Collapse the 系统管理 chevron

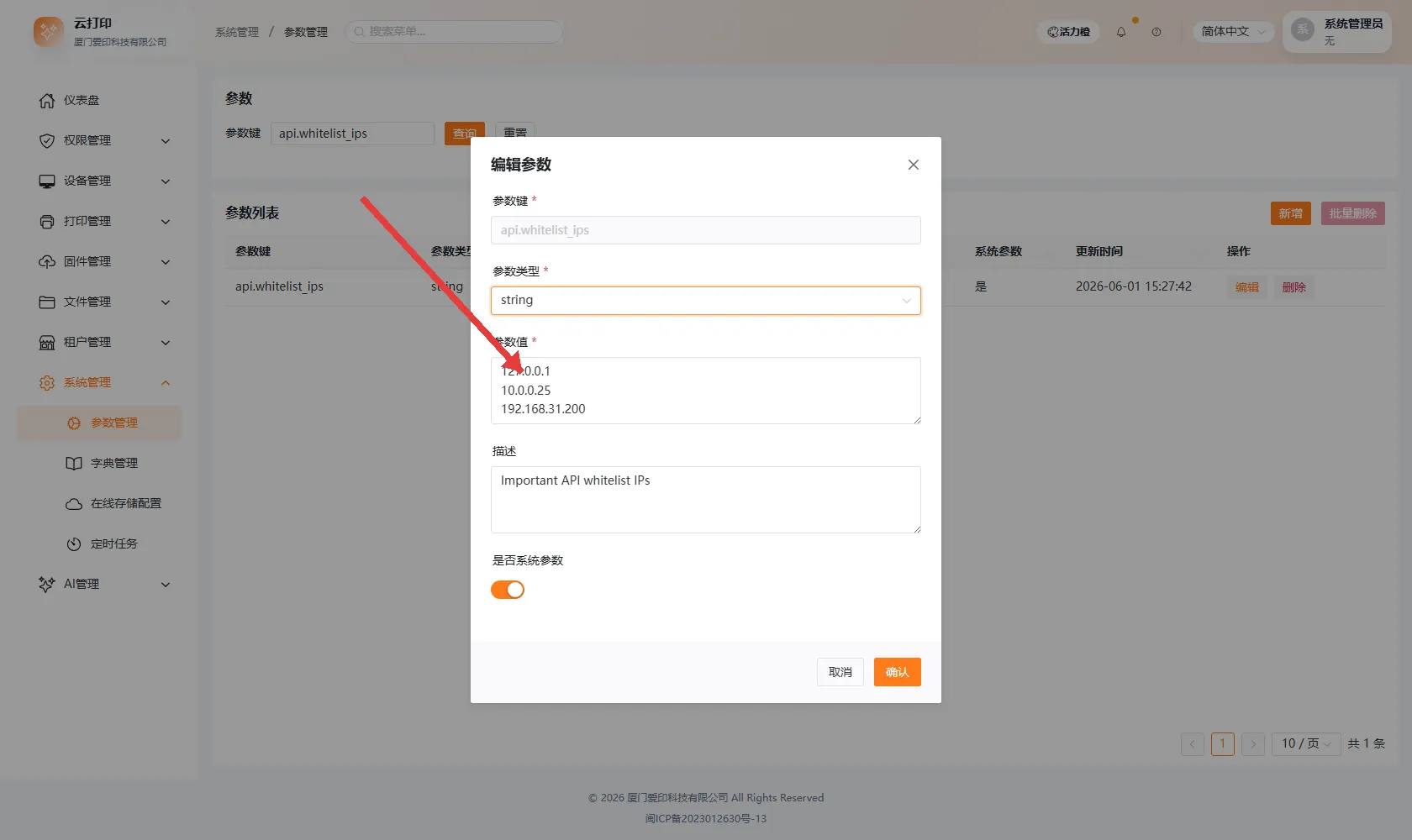166,383
